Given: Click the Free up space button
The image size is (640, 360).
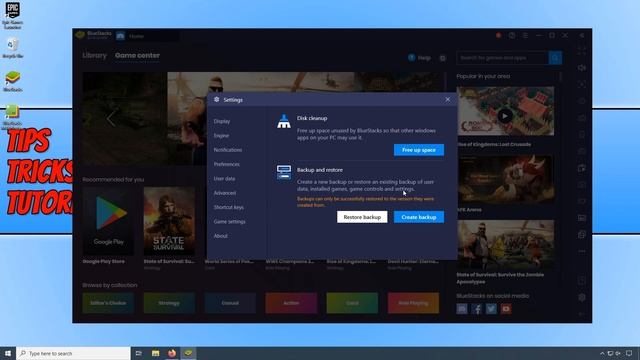Looking at the screenshot, I should coord(419,150).
